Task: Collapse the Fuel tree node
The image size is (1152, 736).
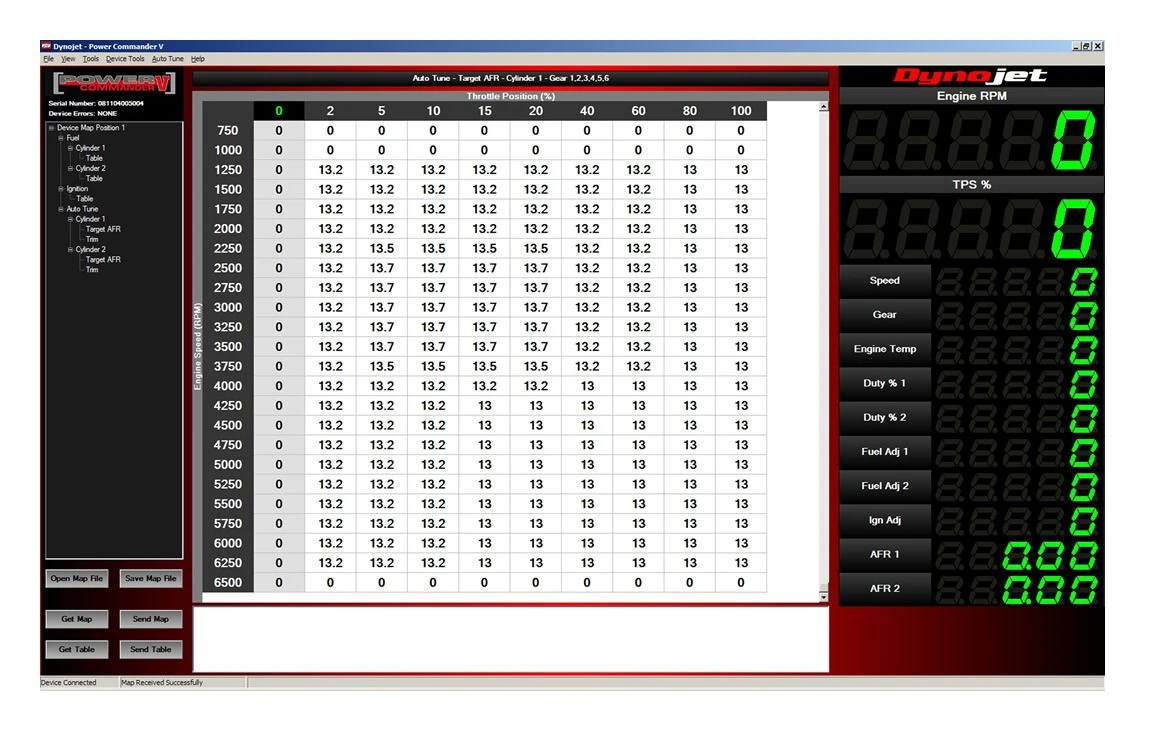Action: [61, 138]
